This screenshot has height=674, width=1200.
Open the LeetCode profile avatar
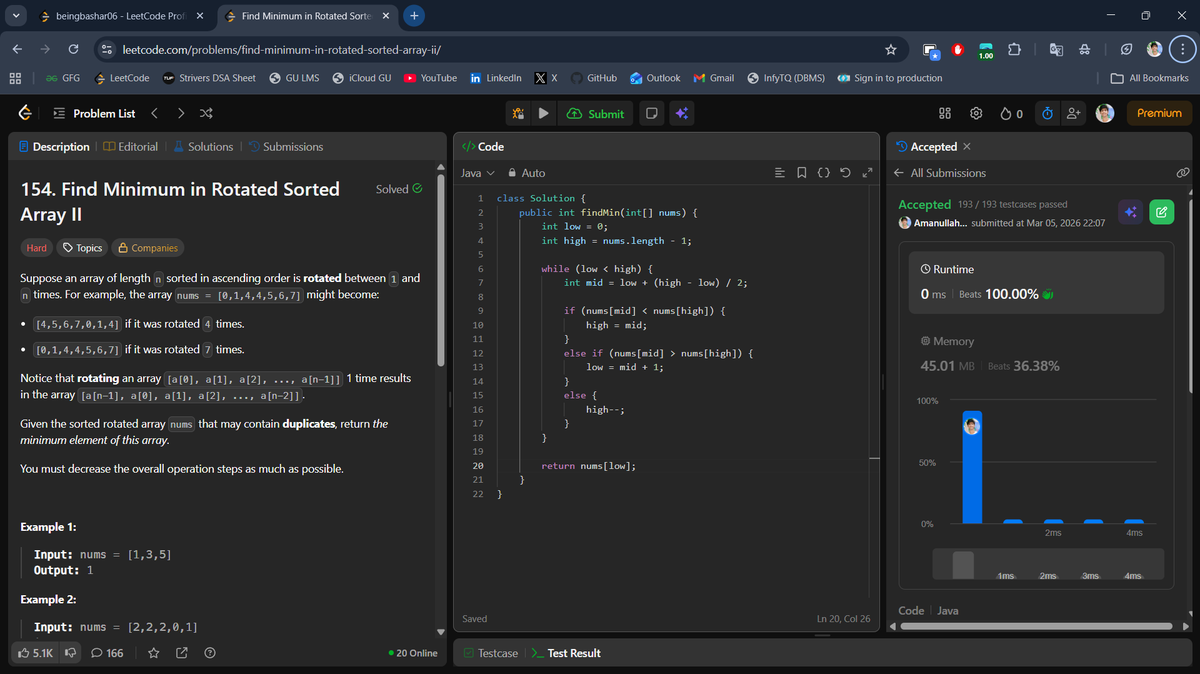pyautogui.click(x=1105, y=114)
